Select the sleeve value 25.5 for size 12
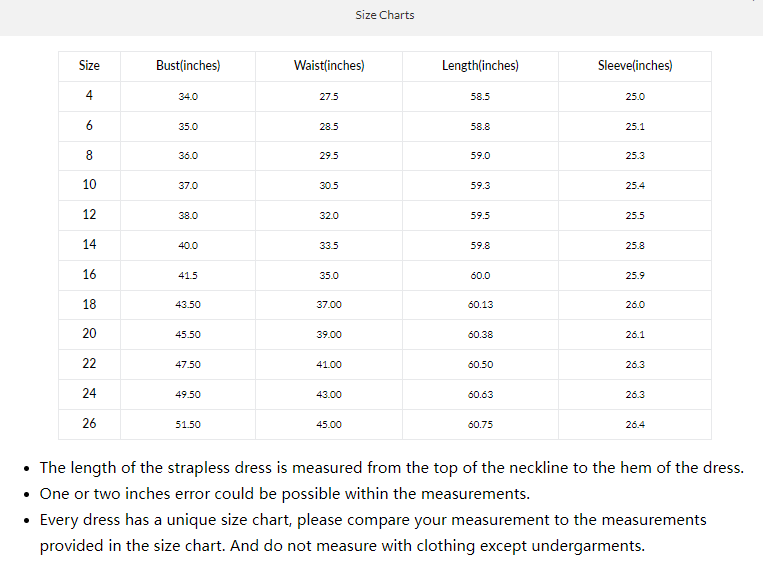Viewport: 763px width, 567px height. point(635,216)
